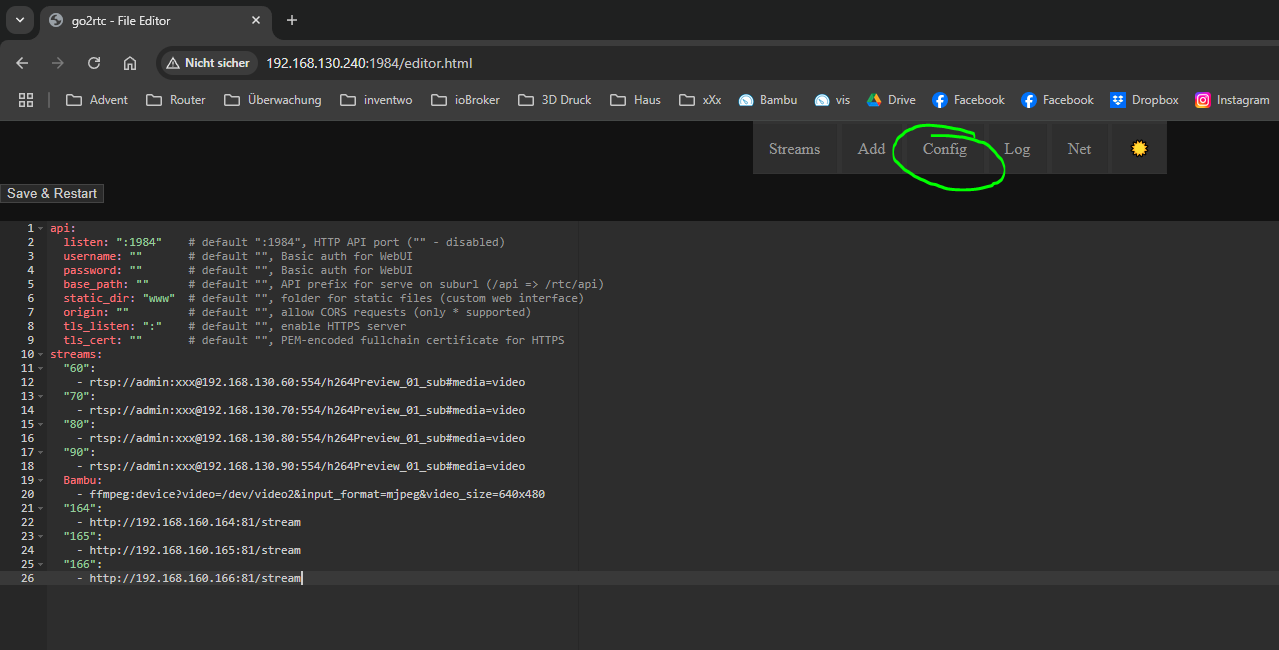Click the address bar URL field
Screen dimensions: 1279x650
[600, 63]
